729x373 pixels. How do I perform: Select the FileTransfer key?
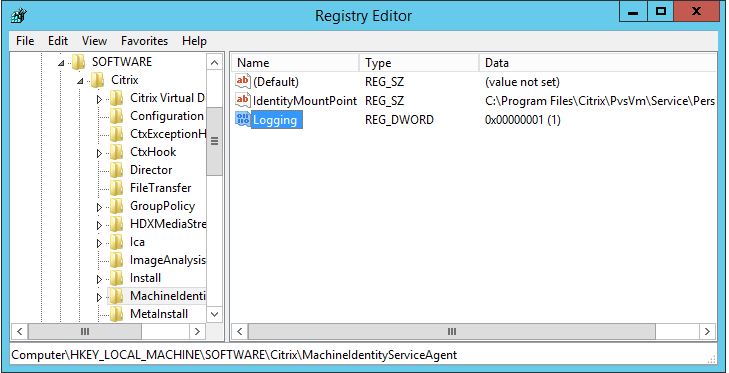[x=160, y=188]
